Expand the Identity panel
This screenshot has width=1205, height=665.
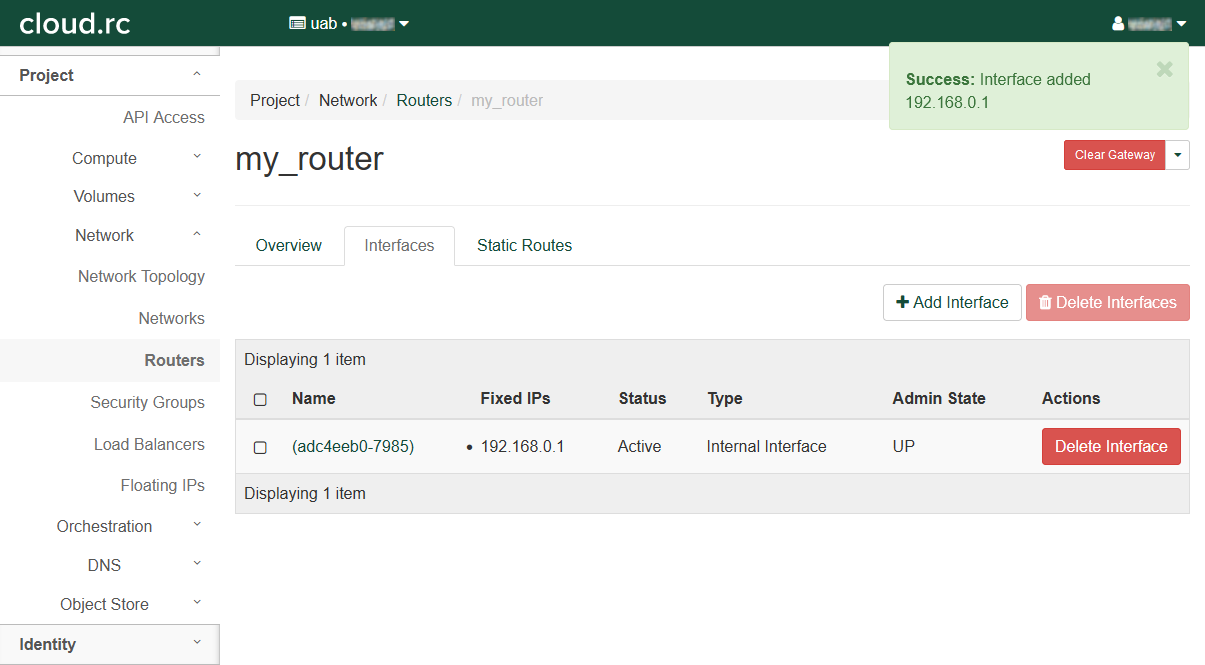coord(48,644)
